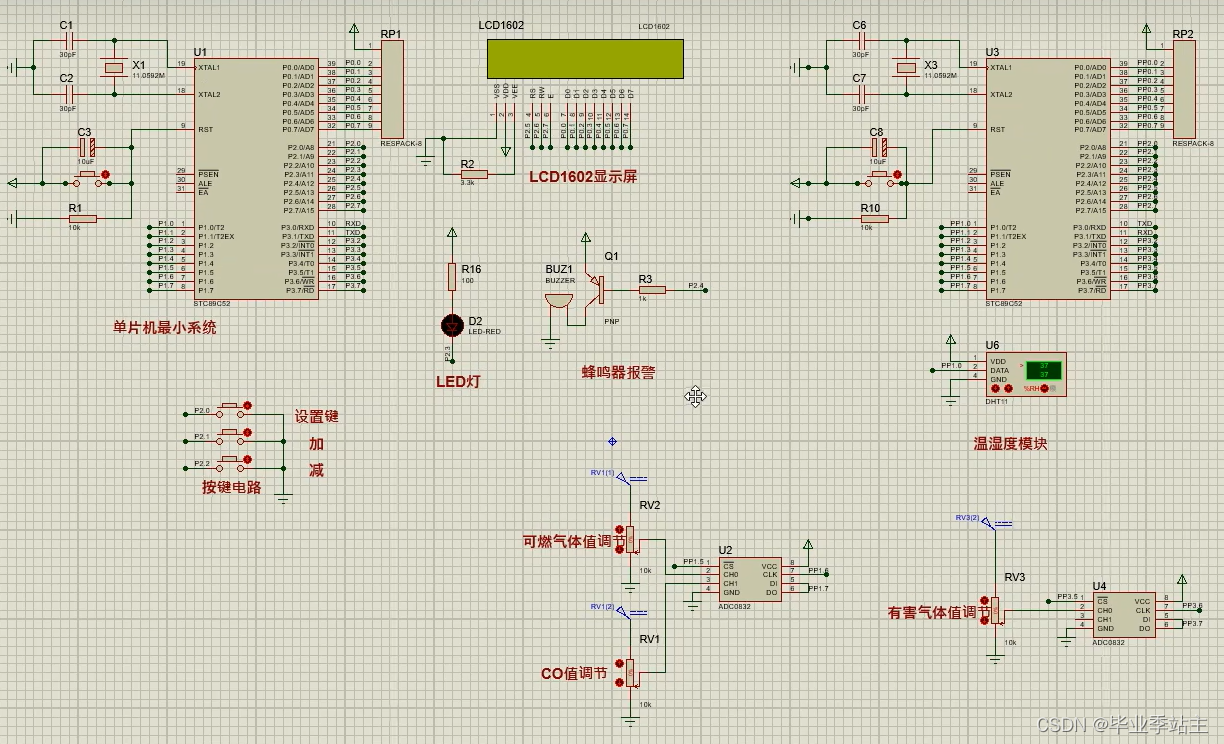The height and width of the screenshot is (744, 1224).
Task: Click the P2.4 terminal label near R3
Action: [x=697, y=286]
